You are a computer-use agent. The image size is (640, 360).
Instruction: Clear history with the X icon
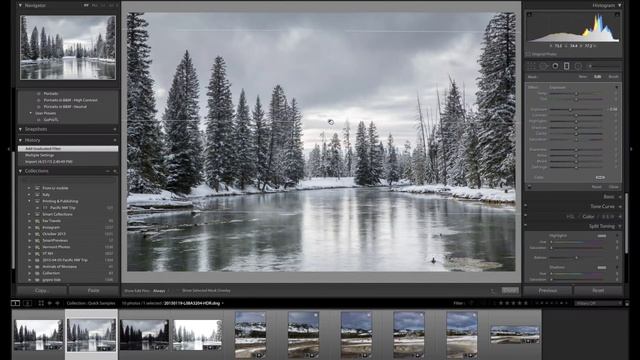[115, 140]
